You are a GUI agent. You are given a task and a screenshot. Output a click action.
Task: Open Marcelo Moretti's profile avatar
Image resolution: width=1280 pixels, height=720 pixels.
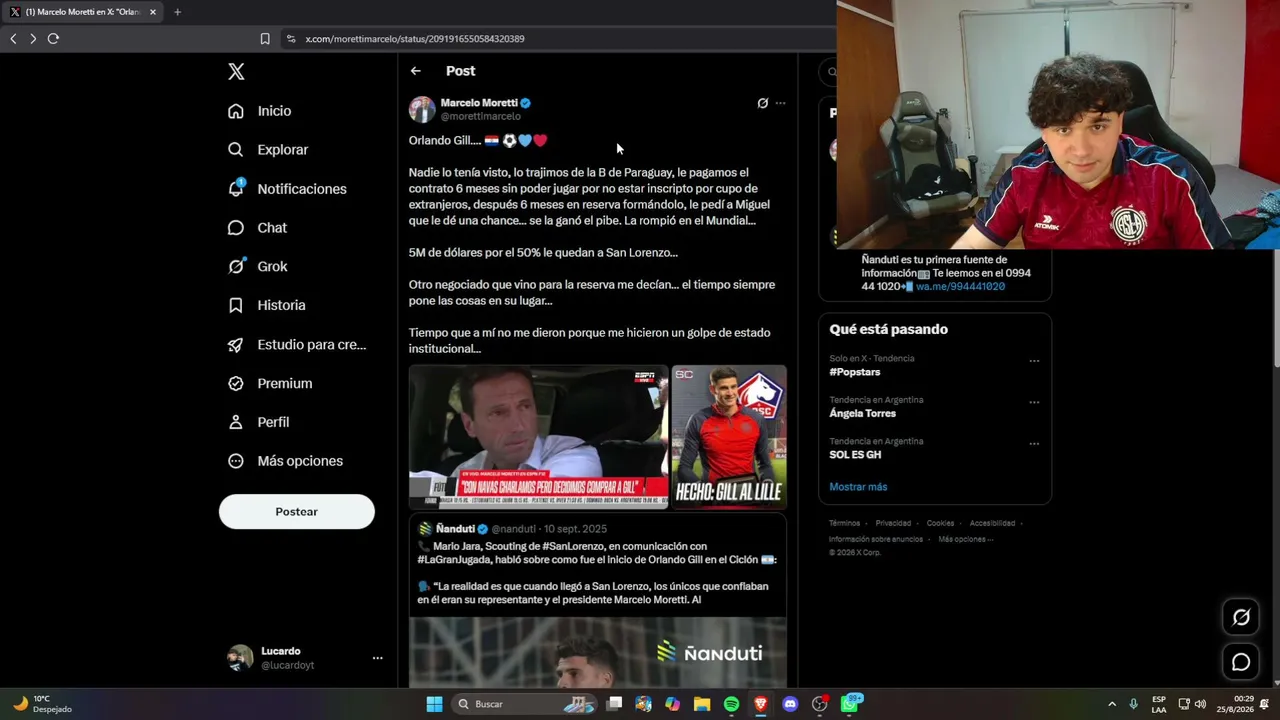click(422, 109)
